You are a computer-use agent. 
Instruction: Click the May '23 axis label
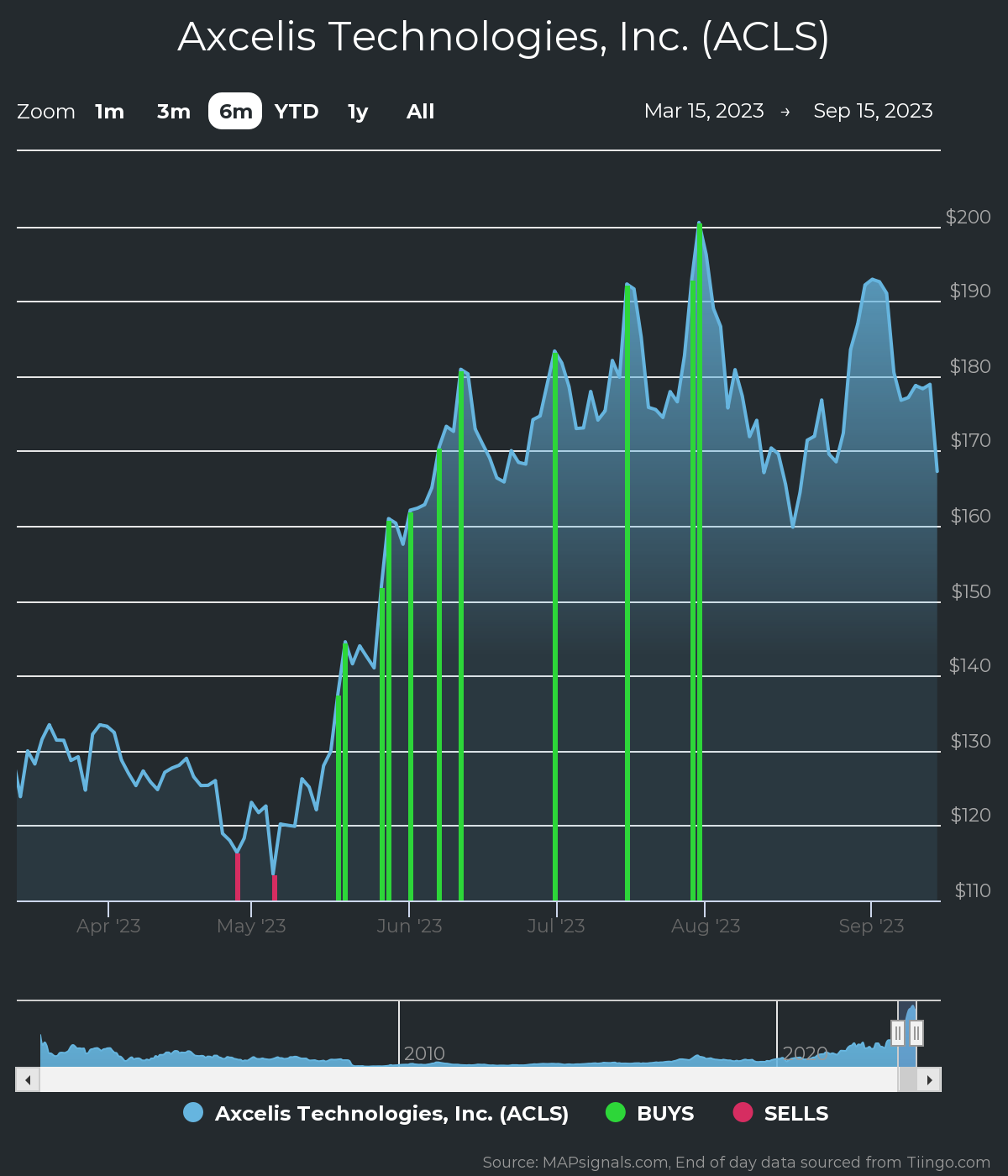[x=251, y=926]
